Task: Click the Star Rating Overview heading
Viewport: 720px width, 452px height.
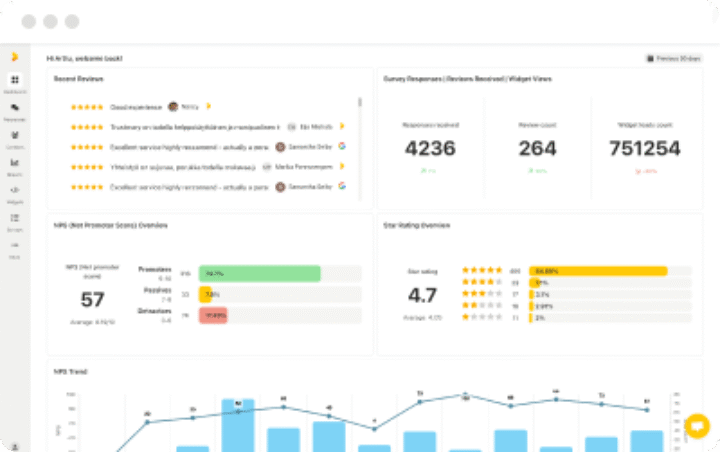Action: 416,226
